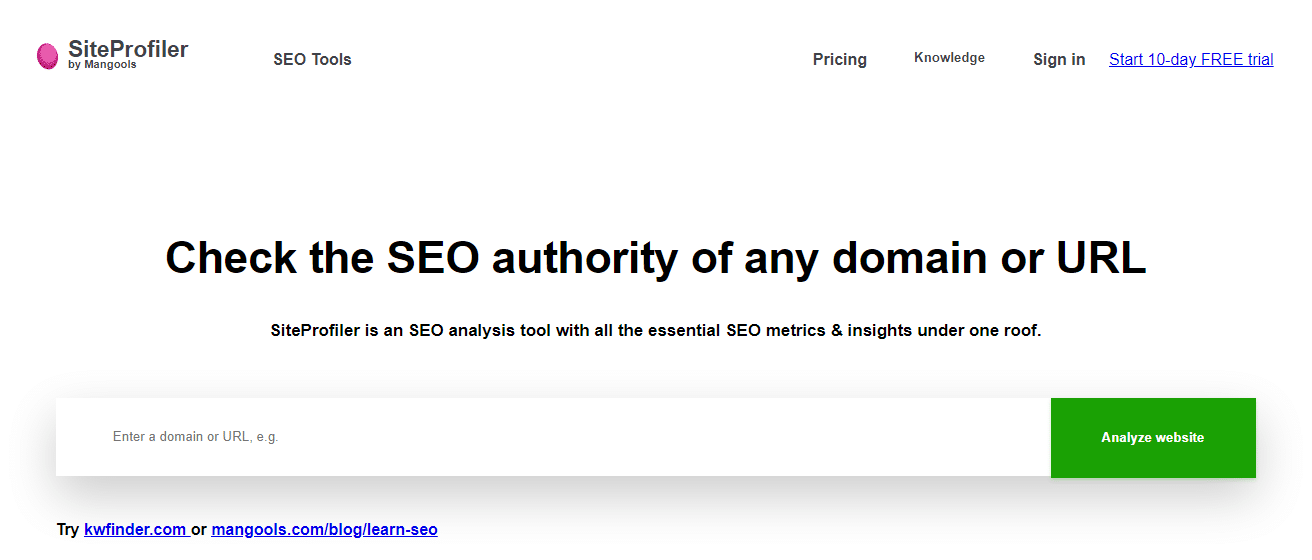Go to the Pricing page
The image size is (1312, 560).
(840, 60)
